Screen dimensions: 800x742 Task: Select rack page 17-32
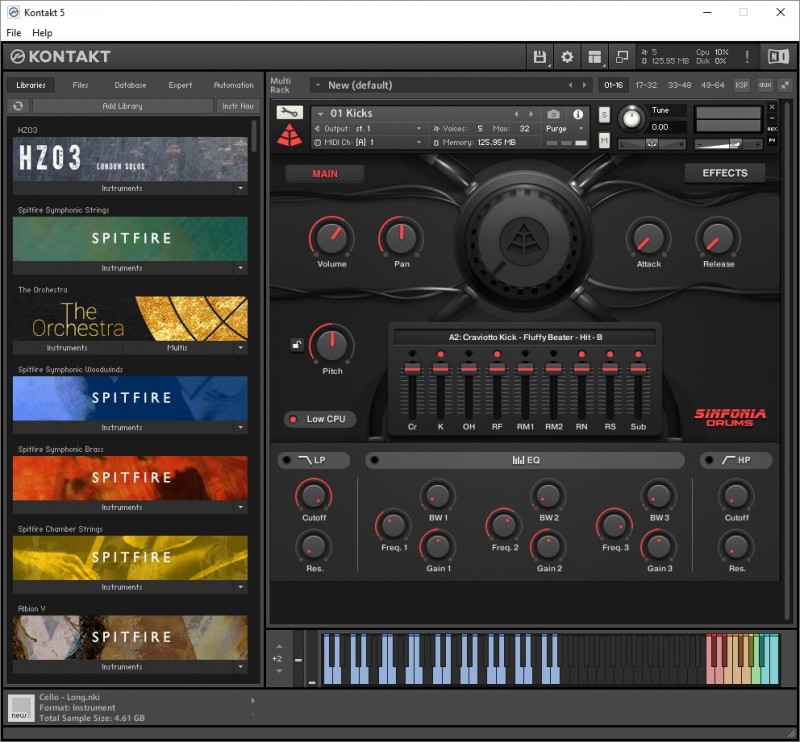(x=646, y=85)
